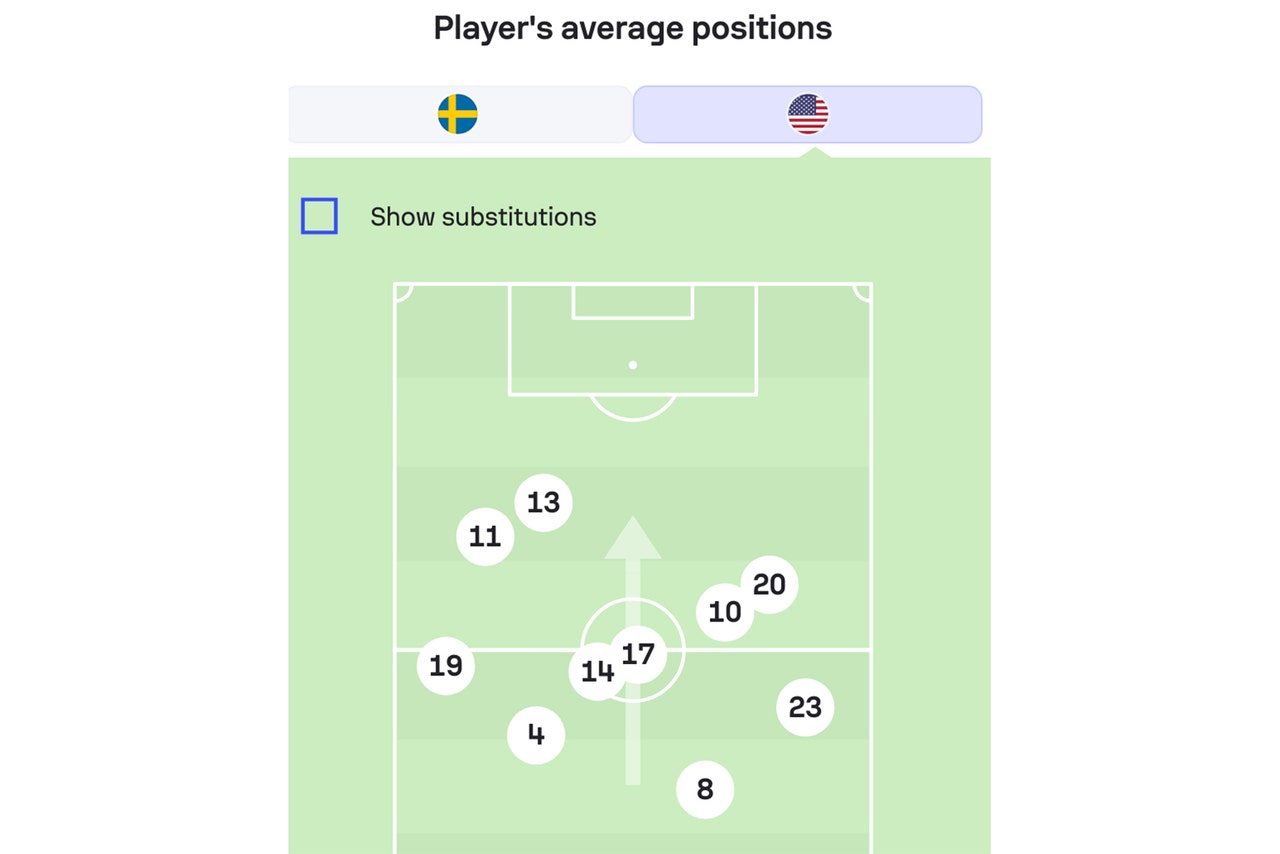Click player number 10 circle
The image size is (1280, 854).
tap(725, 612)
